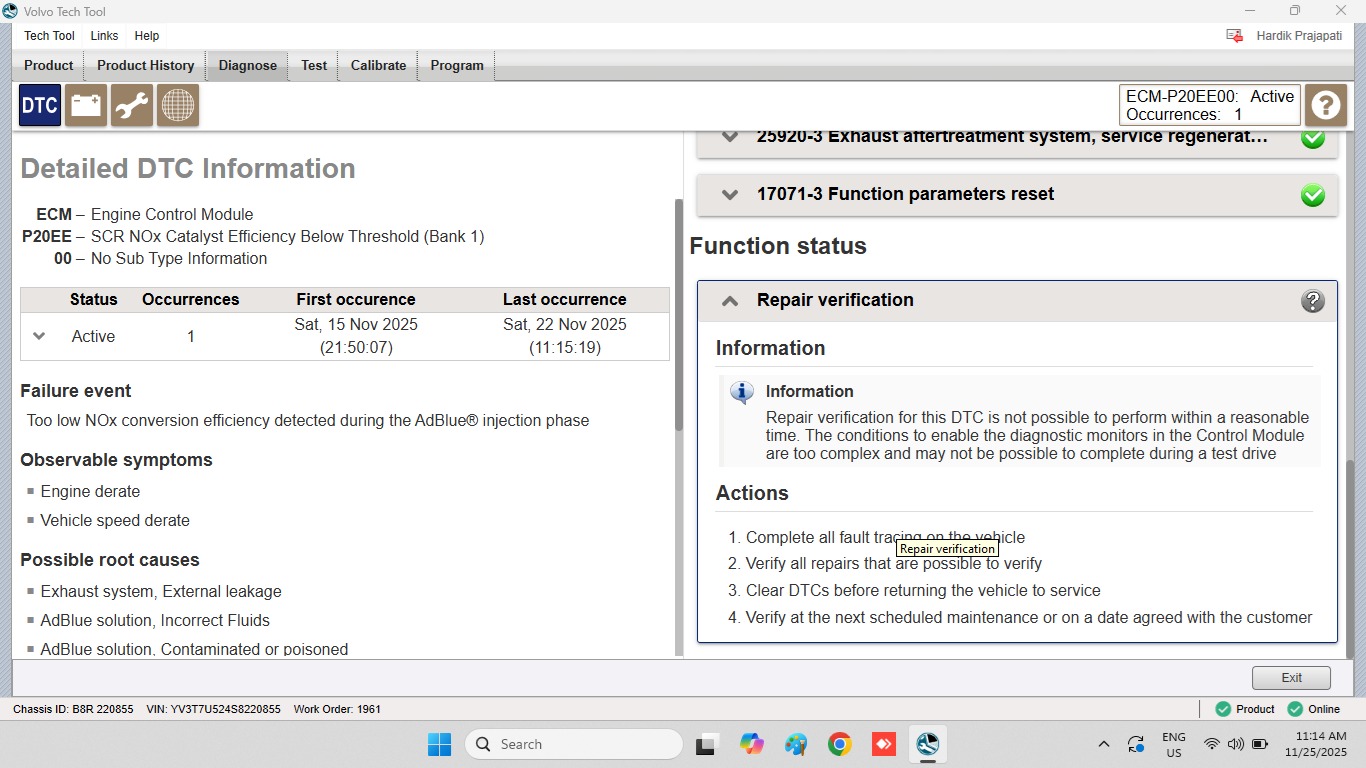
Task: Open the wrench repair icon tool
Action: (x=132, y=105)
